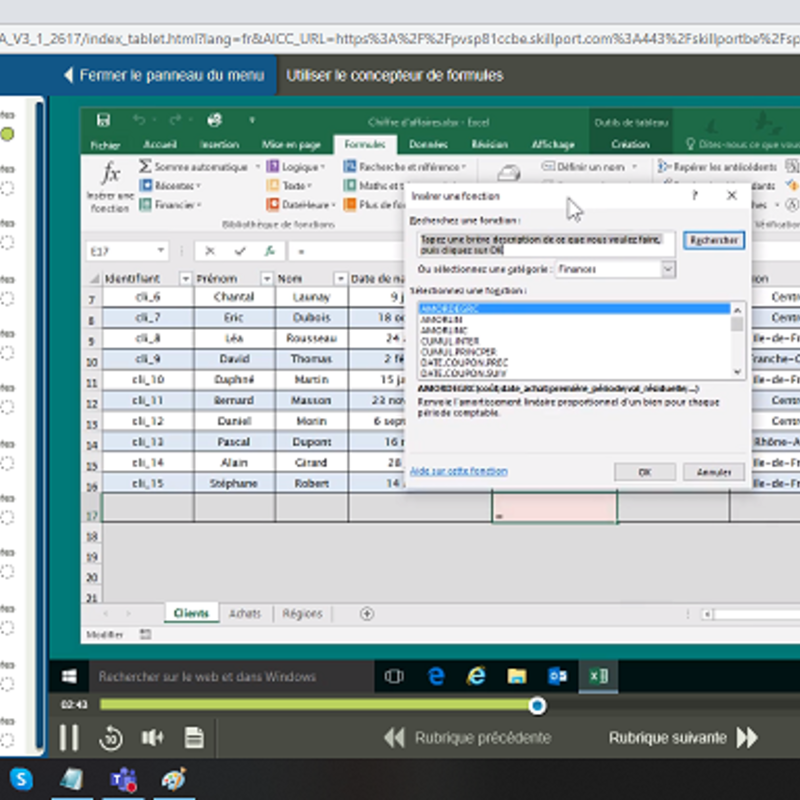Click the dialog help question mark
The width and height of the screenshot is (800, 800).
[695, 195]
